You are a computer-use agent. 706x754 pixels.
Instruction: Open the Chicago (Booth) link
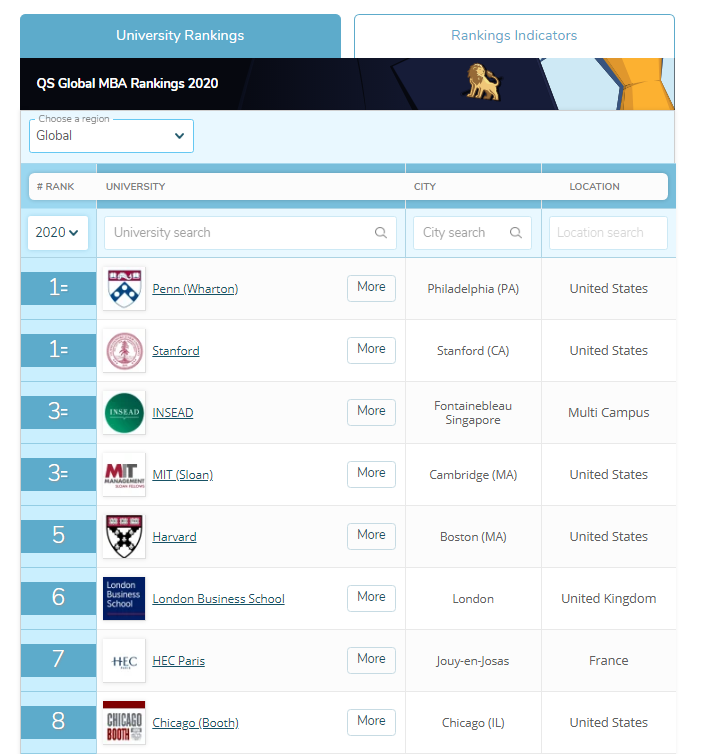coord(195,723)
